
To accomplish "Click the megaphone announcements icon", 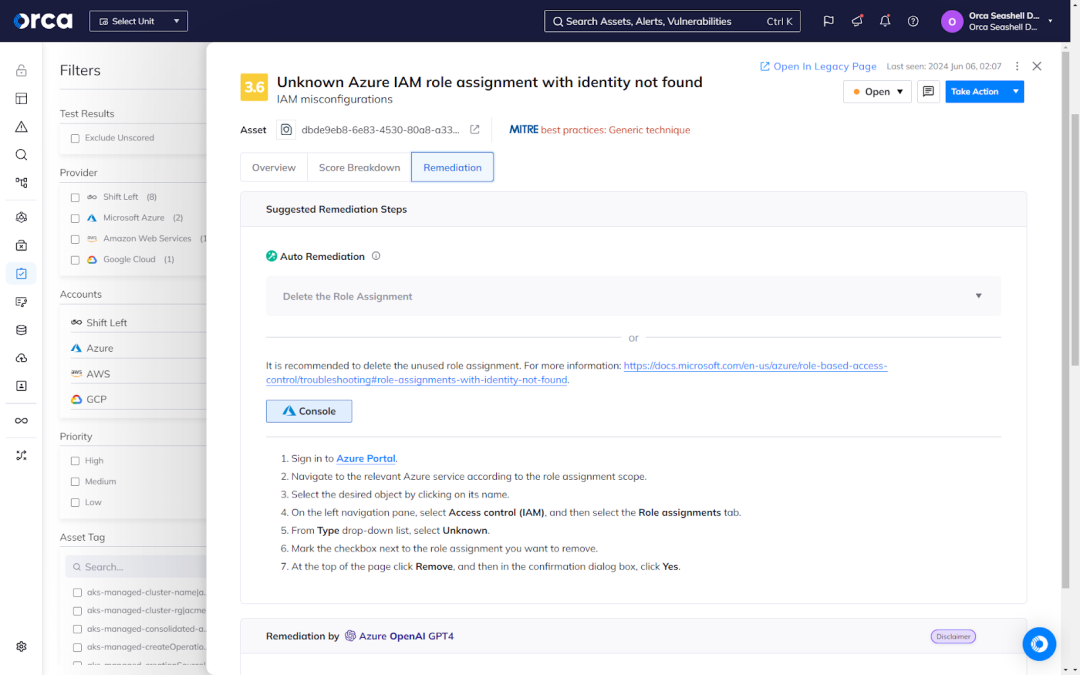I will pos(857,21).
